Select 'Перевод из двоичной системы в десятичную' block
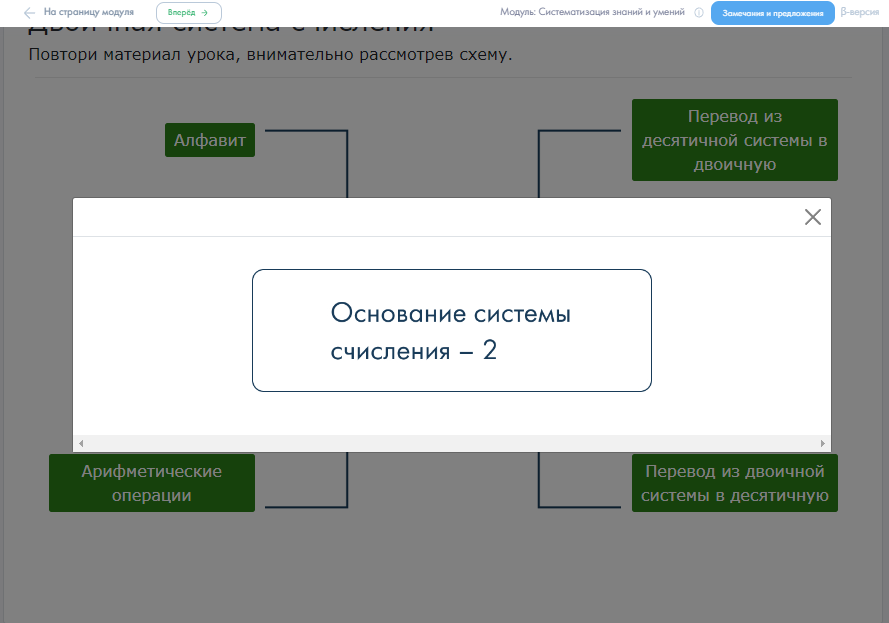This screenshot has width=889, height=623. pos(735,483)
